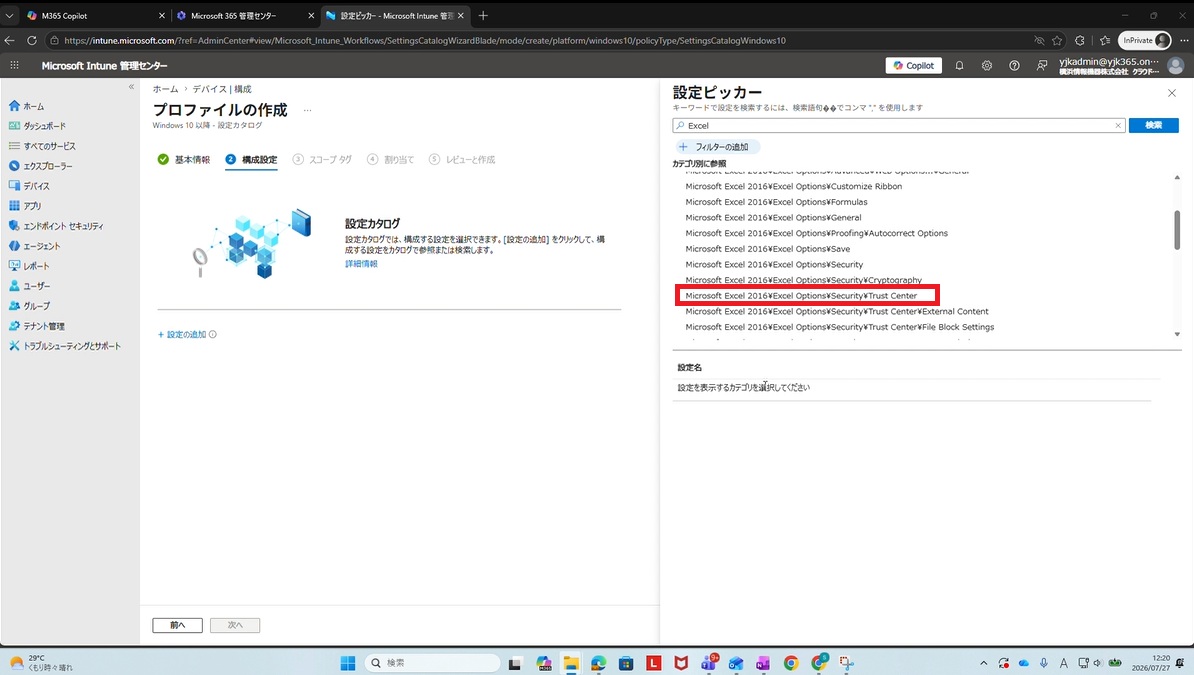Focus the settings picker search field
Image resolution: width=1194 pixels, height=675 pixels.
point(899,126)
